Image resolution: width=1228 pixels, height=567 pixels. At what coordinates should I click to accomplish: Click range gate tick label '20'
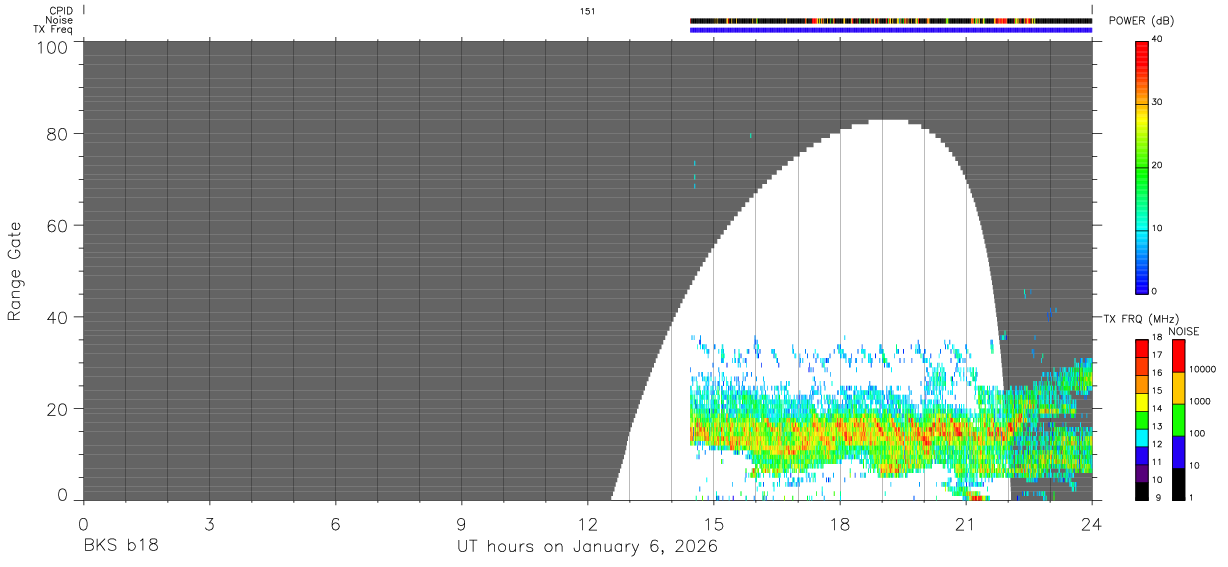coord(56,409)
